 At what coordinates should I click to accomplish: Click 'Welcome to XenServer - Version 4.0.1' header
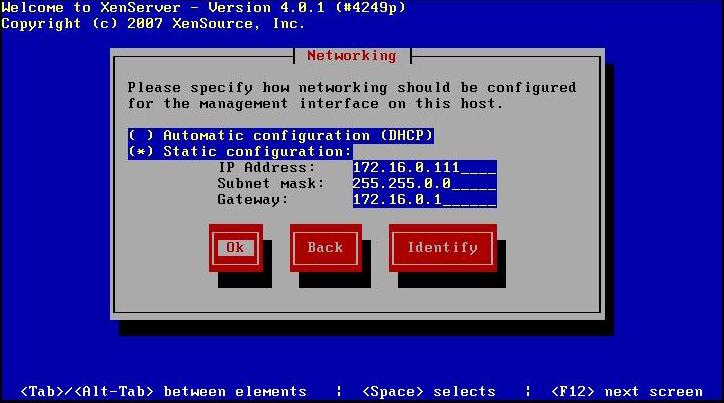pyautogui.click(x=203, y=8)
